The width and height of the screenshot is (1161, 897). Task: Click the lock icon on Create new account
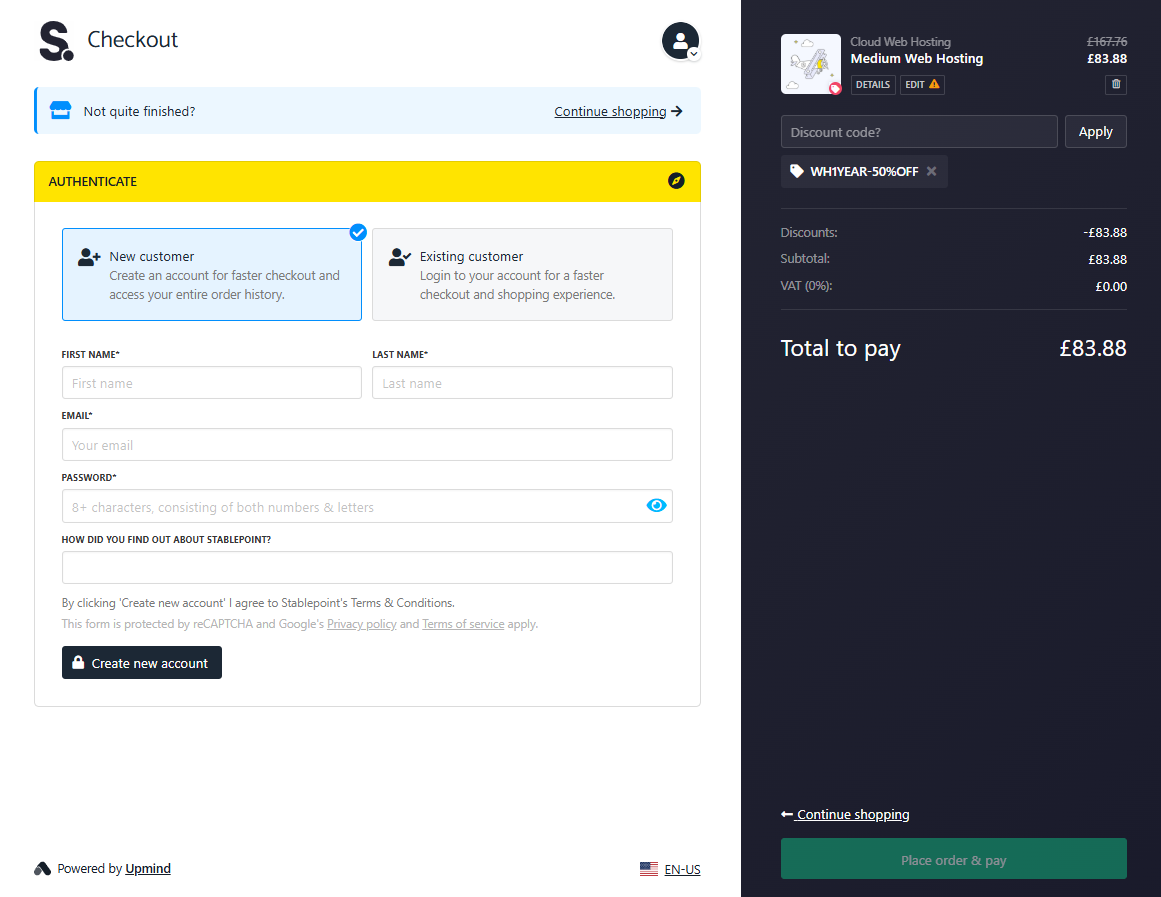pos(78,662)
